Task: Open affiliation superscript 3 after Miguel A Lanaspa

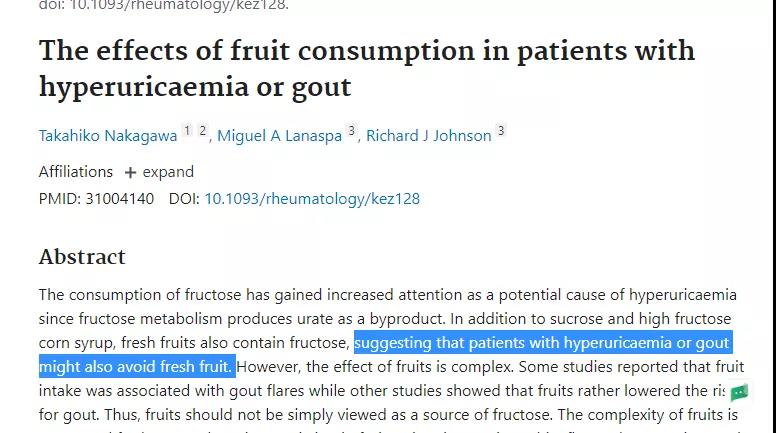Action: [351, 131]
